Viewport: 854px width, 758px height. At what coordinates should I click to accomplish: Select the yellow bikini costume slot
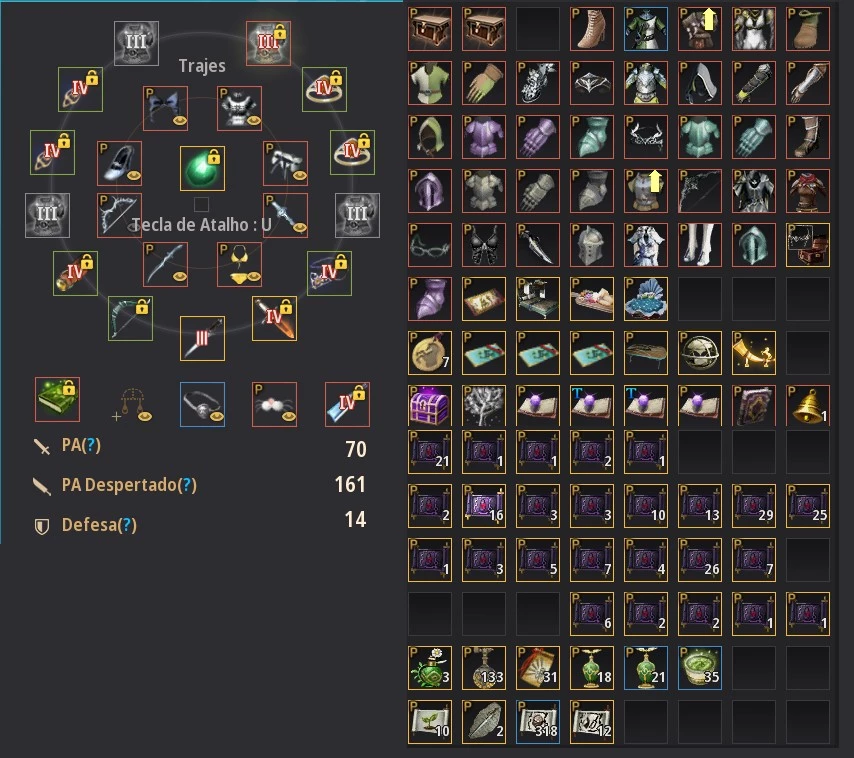click(239, 264)
